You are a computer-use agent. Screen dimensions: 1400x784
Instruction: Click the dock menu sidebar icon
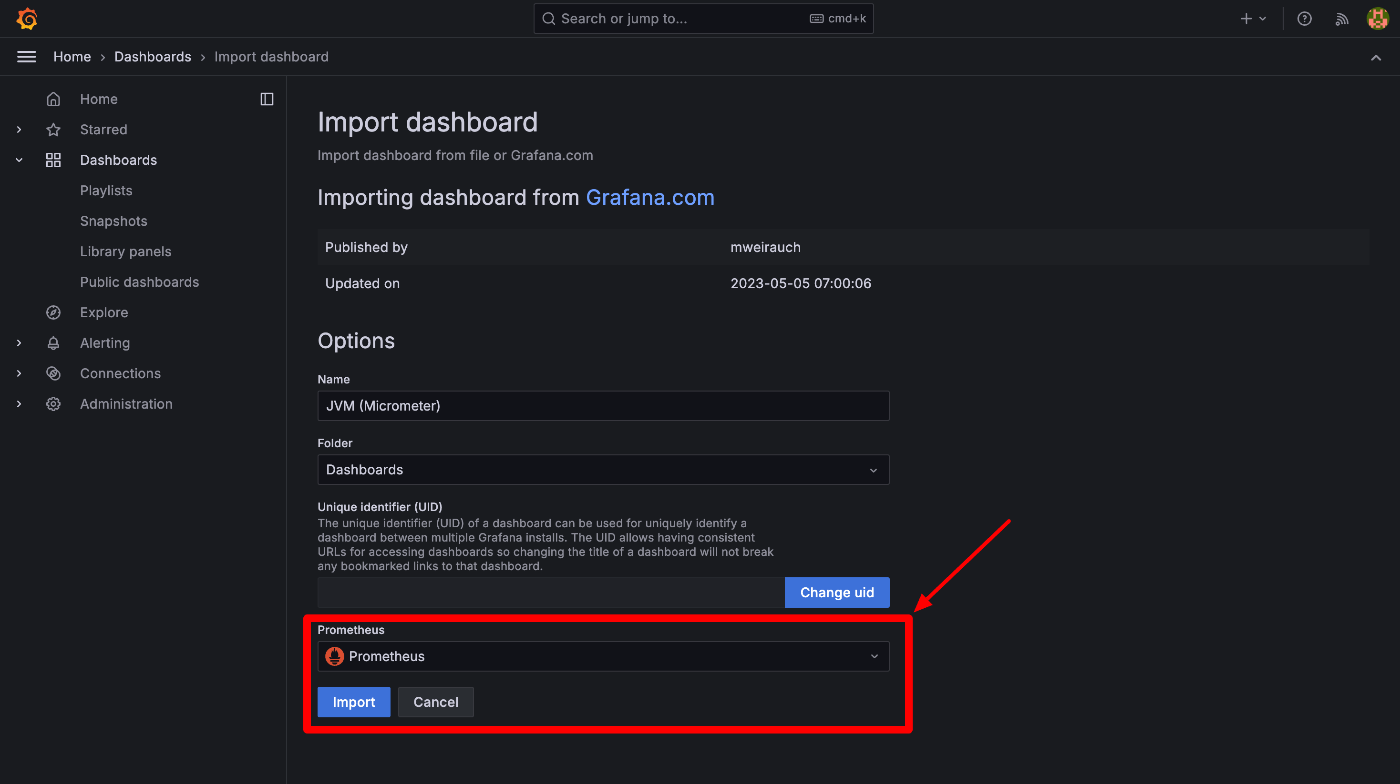tap(267, 99)
